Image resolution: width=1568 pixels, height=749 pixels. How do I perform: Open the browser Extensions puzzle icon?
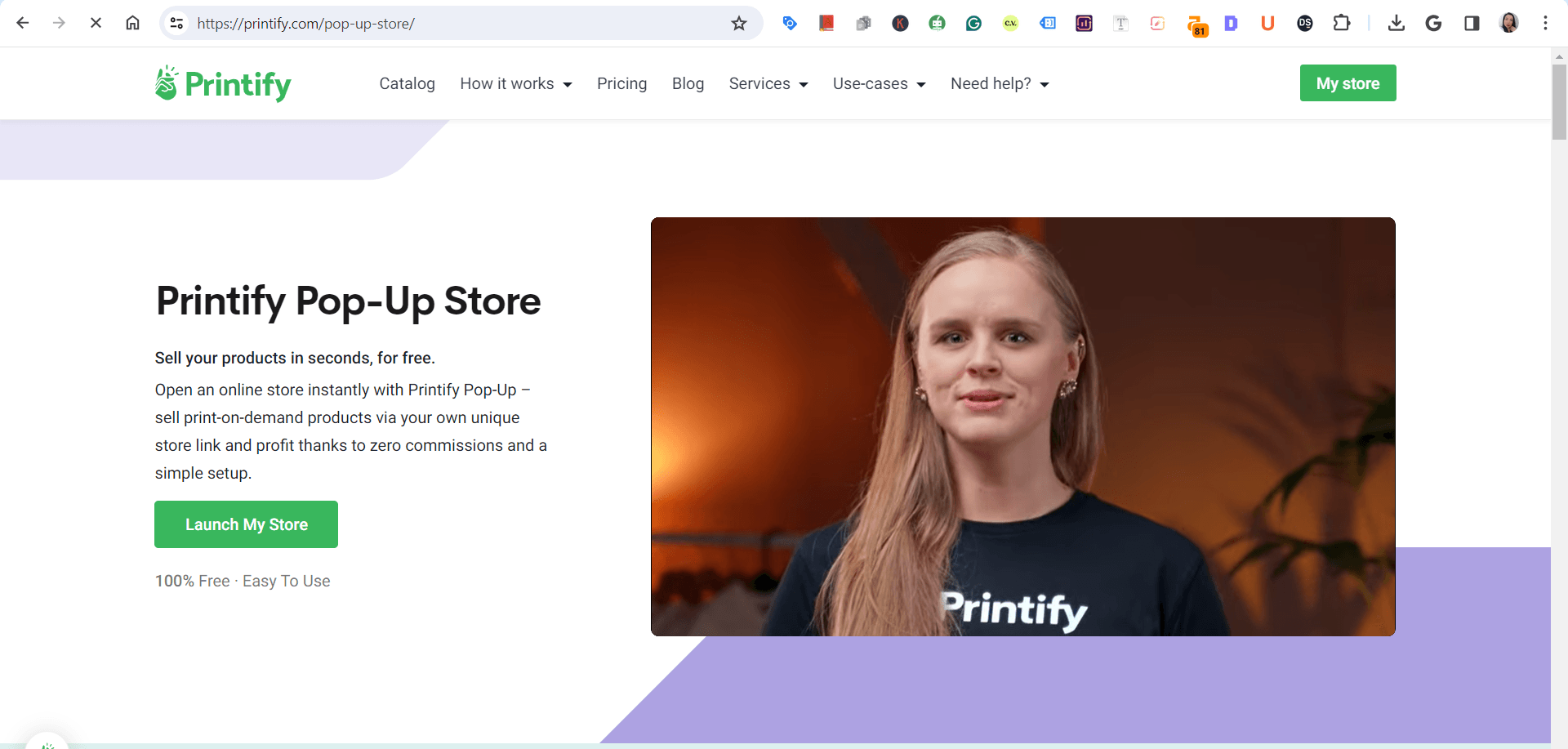tap(1342, 23)
